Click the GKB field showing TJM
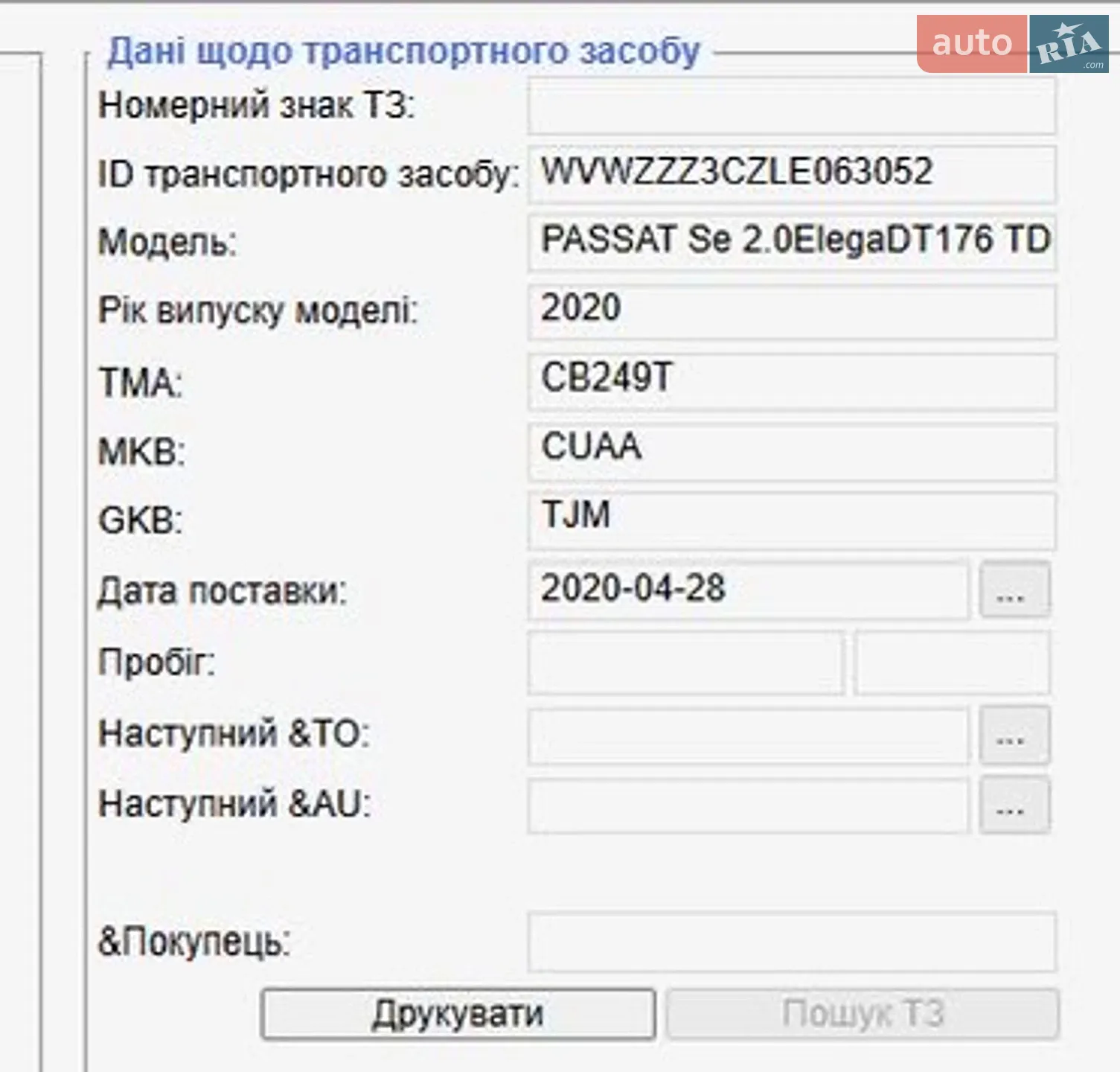 pyautogui.click(x=792, y=520)
